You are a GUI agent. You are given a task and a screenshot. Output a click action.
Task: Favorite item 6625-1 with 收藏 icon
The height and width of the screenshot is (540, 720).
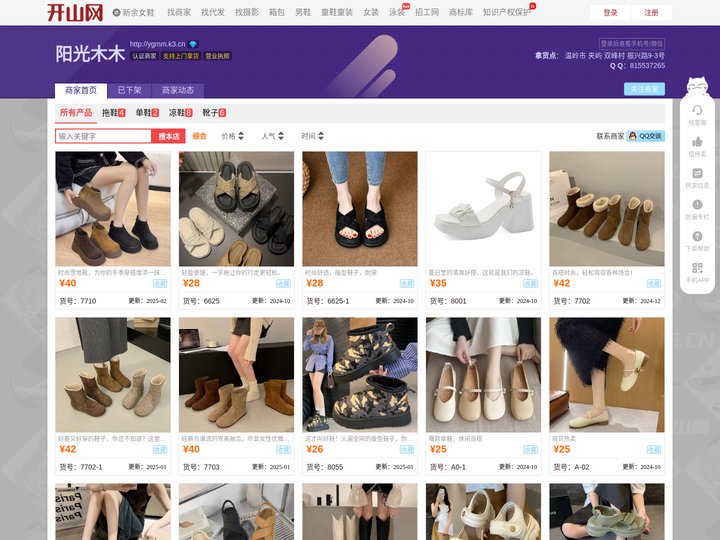tap(407, 283)
